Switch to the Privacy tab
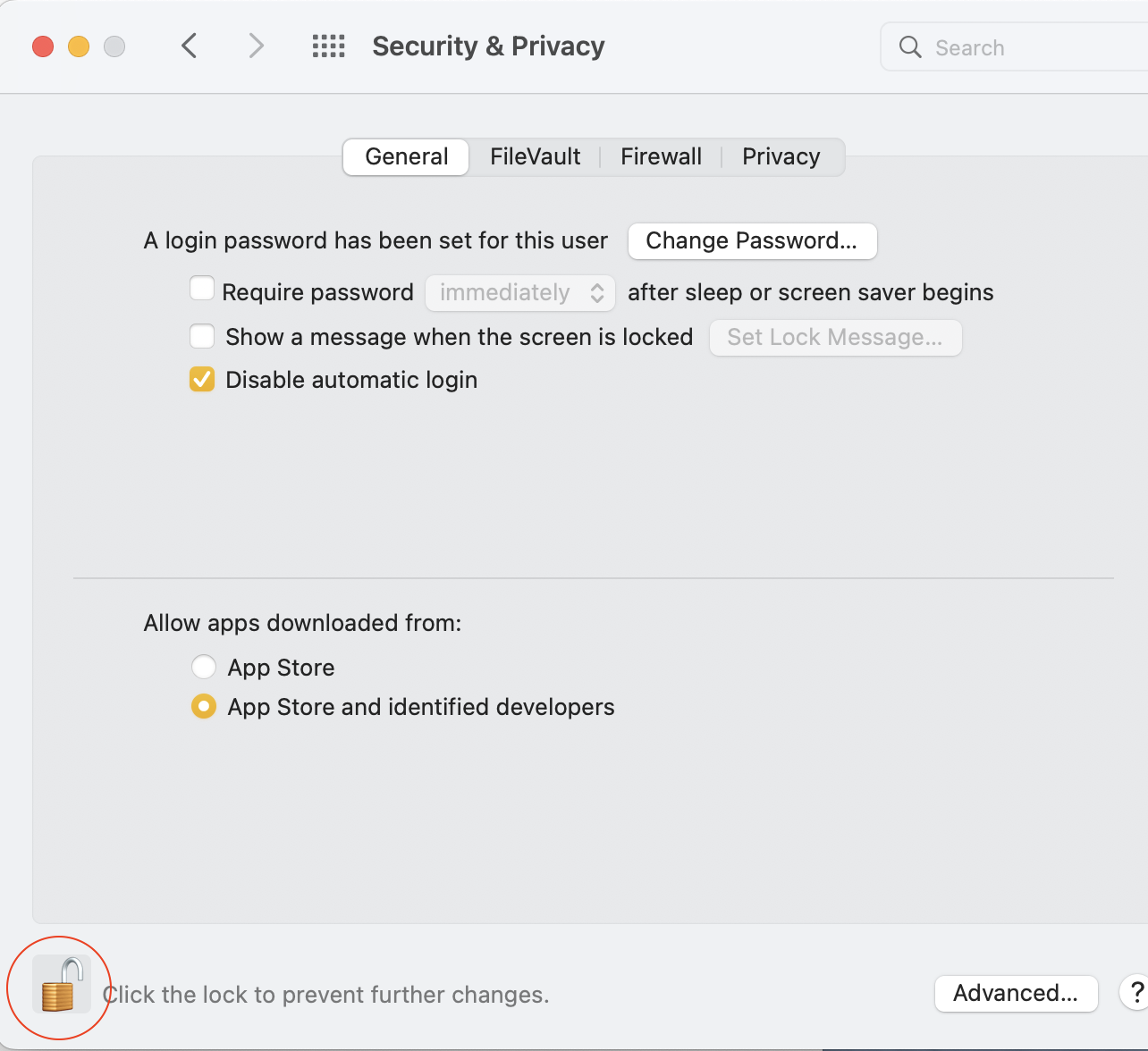The image size is (1148, 1051). point(781,156)
